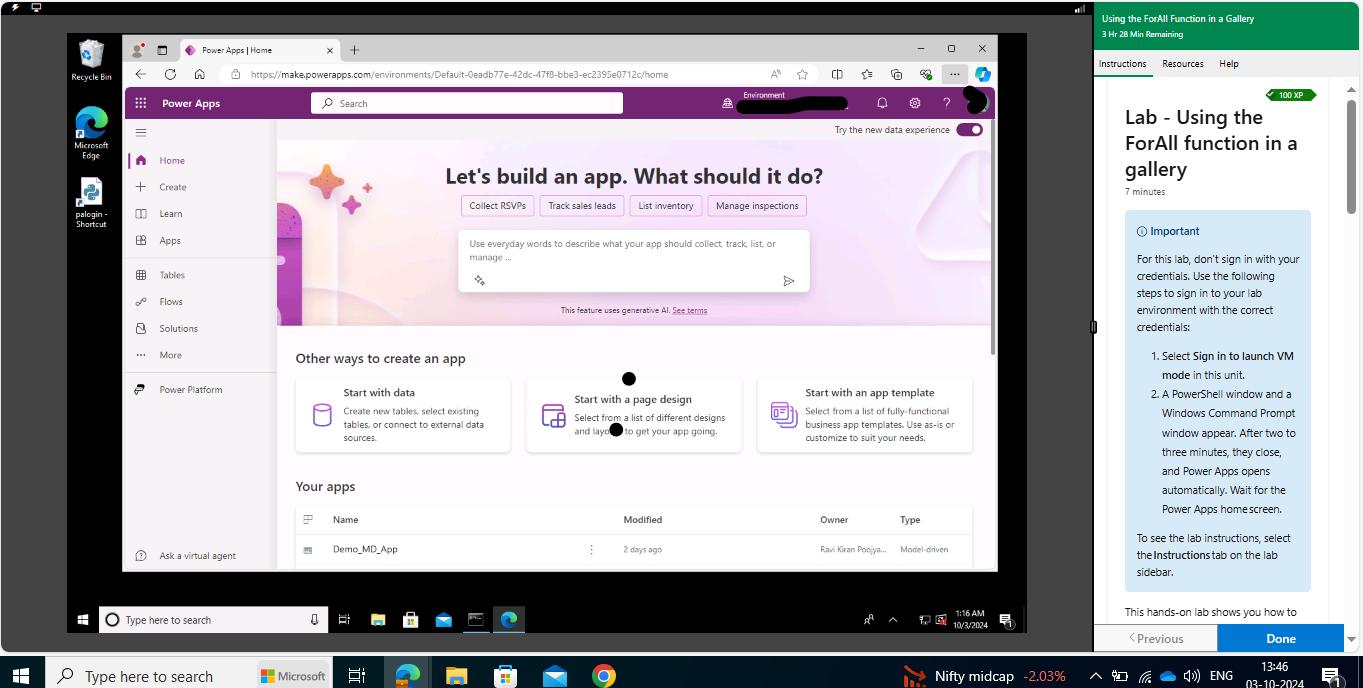Choose the List inventory suggestion

(666, 206)
